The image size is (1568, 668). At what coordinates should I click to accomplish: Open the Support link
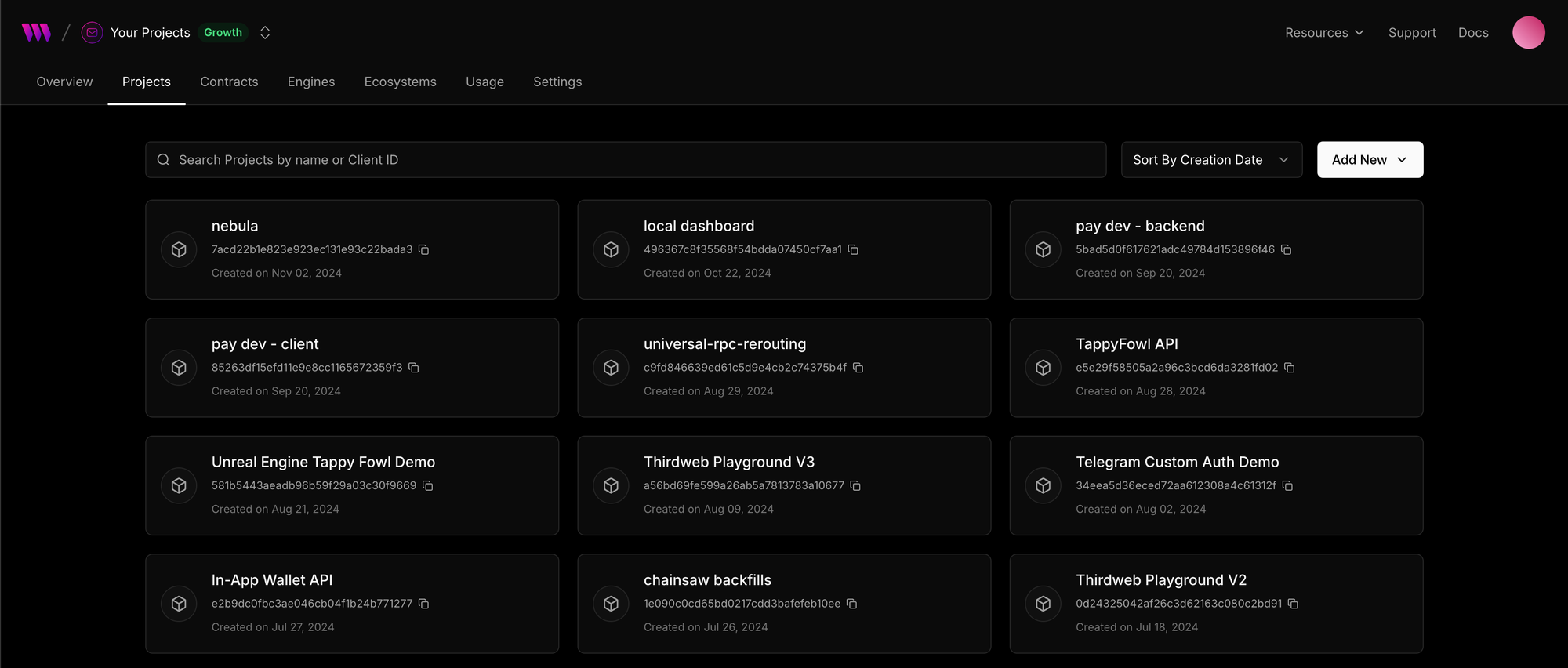[1412, 32]
